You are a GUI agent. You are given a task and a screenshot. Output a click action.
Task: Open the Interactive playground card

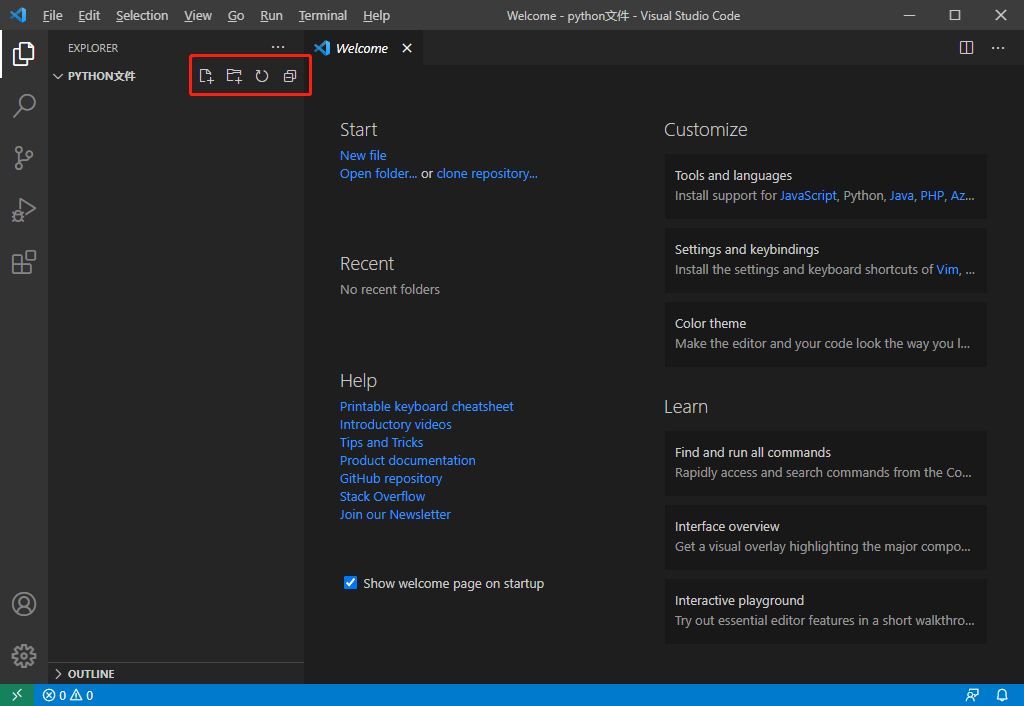pyautogui.click(x=825, y=611)
